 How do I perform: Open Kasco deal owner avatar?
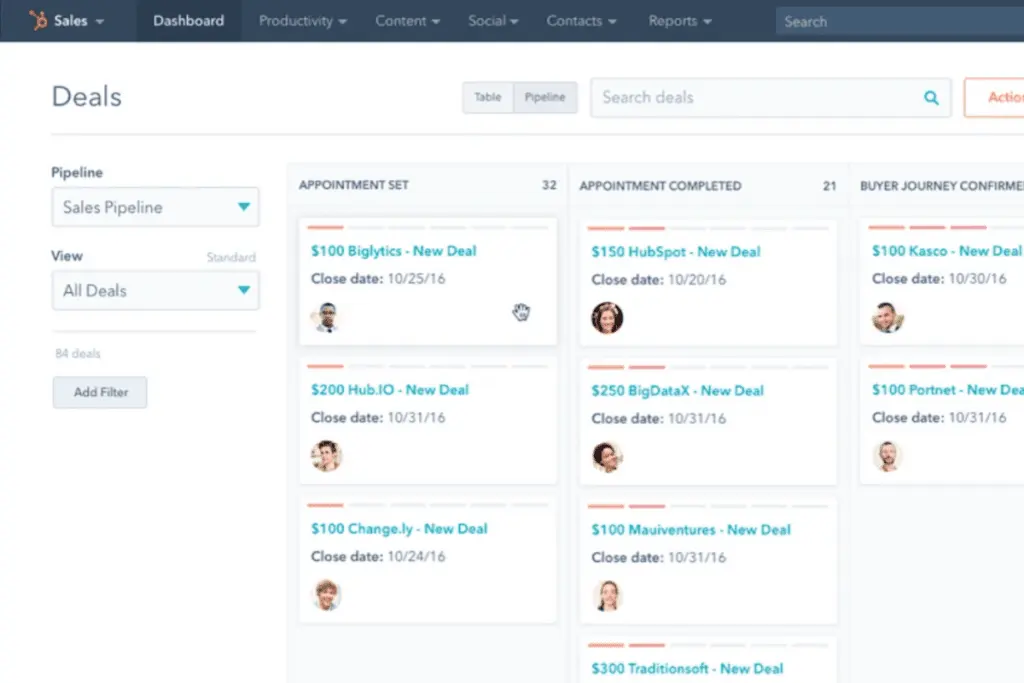(x=888, y=317)
